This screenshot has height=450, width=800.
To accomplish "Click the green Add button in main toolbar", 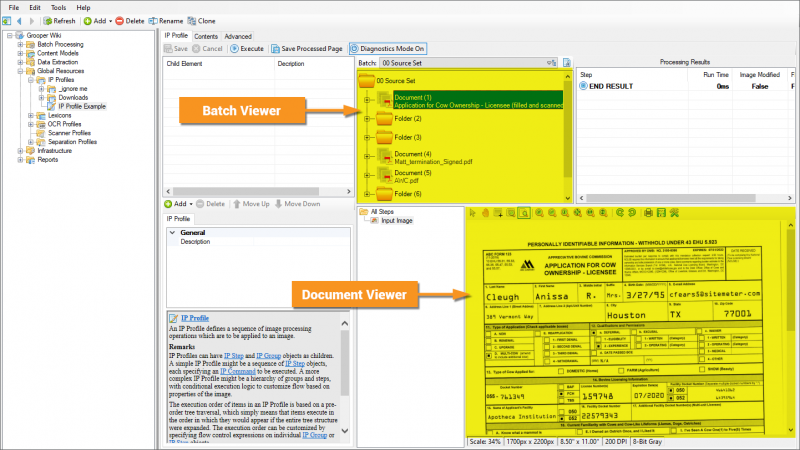I will coord(95,21).
